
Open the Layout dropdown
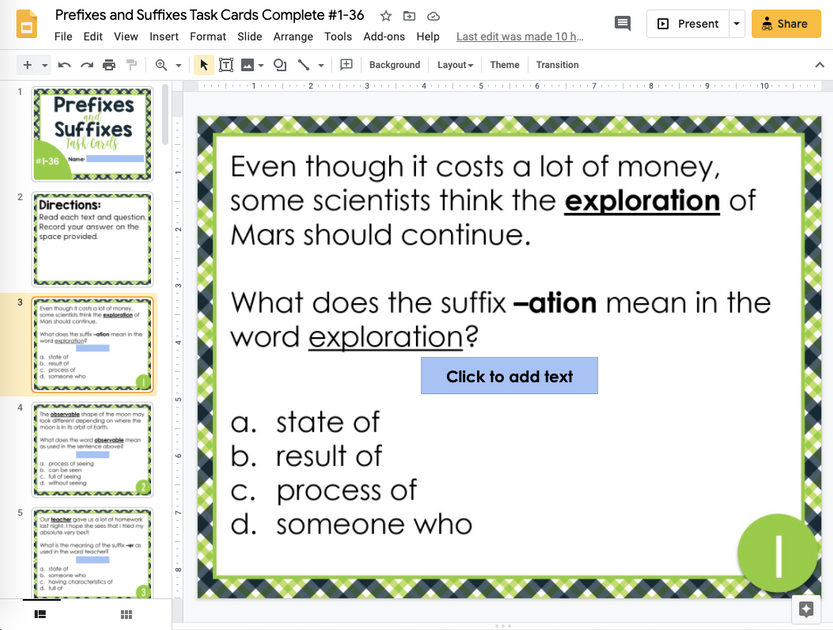(455, 65)
